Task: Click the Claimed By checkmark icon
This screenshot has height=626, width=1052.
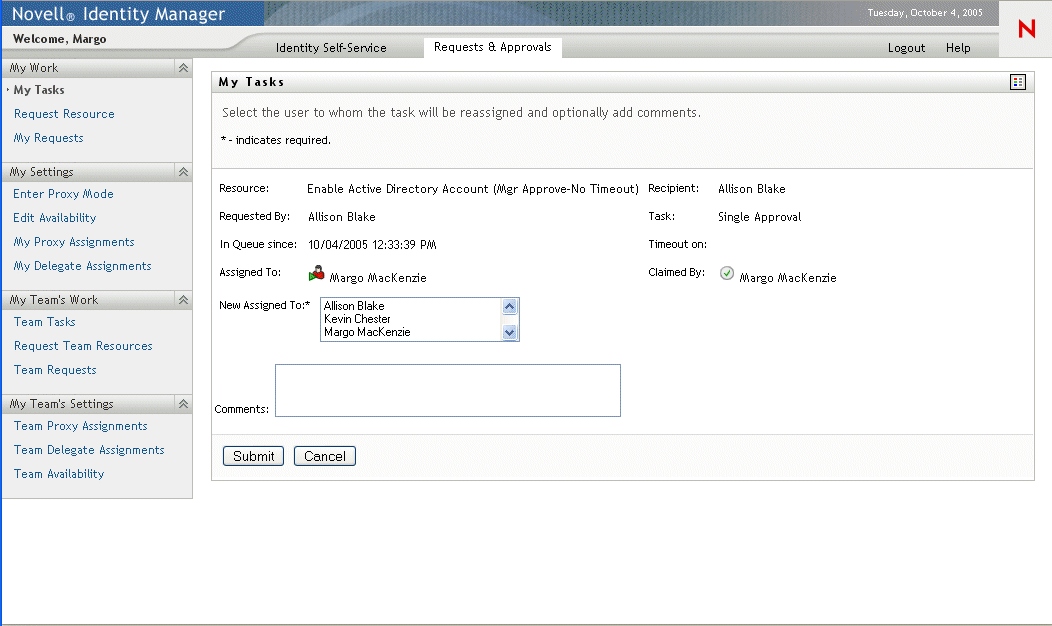Action: 727,273
